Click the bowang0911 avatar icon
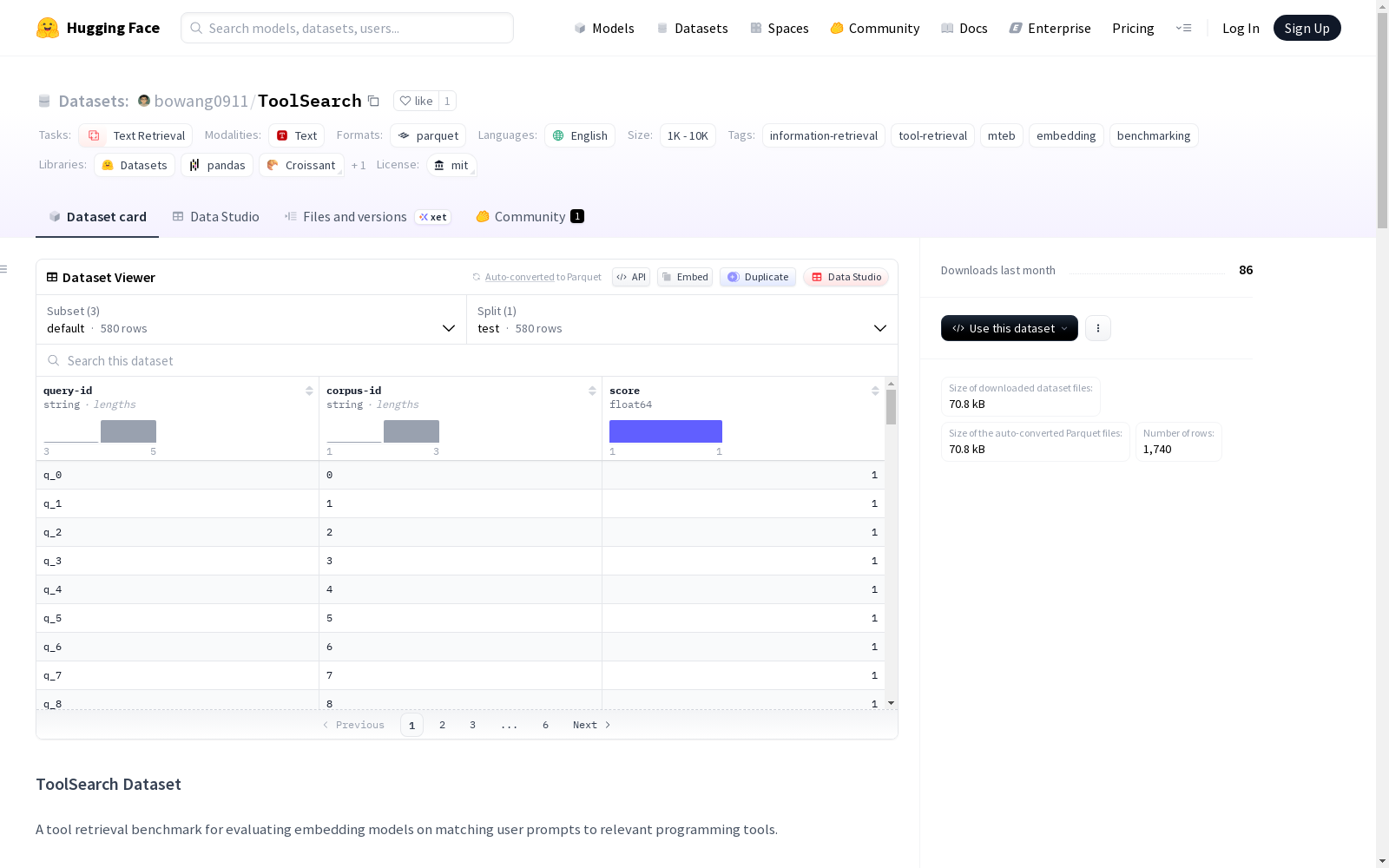This screenshot has width=1389, height=868. click(x=144, y=101)
